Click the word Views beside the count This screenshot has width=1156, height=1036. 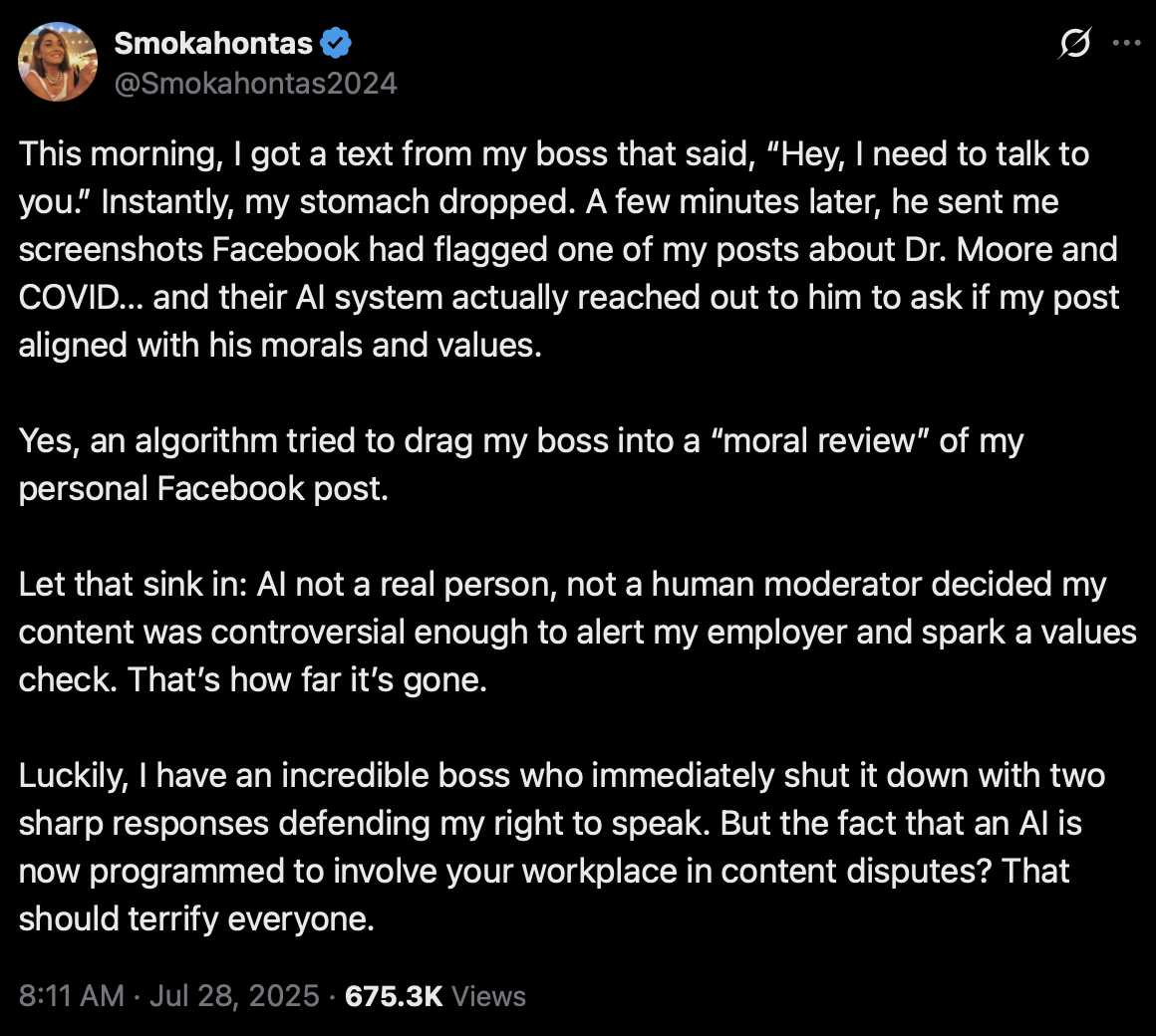click(x=488, y=995)
